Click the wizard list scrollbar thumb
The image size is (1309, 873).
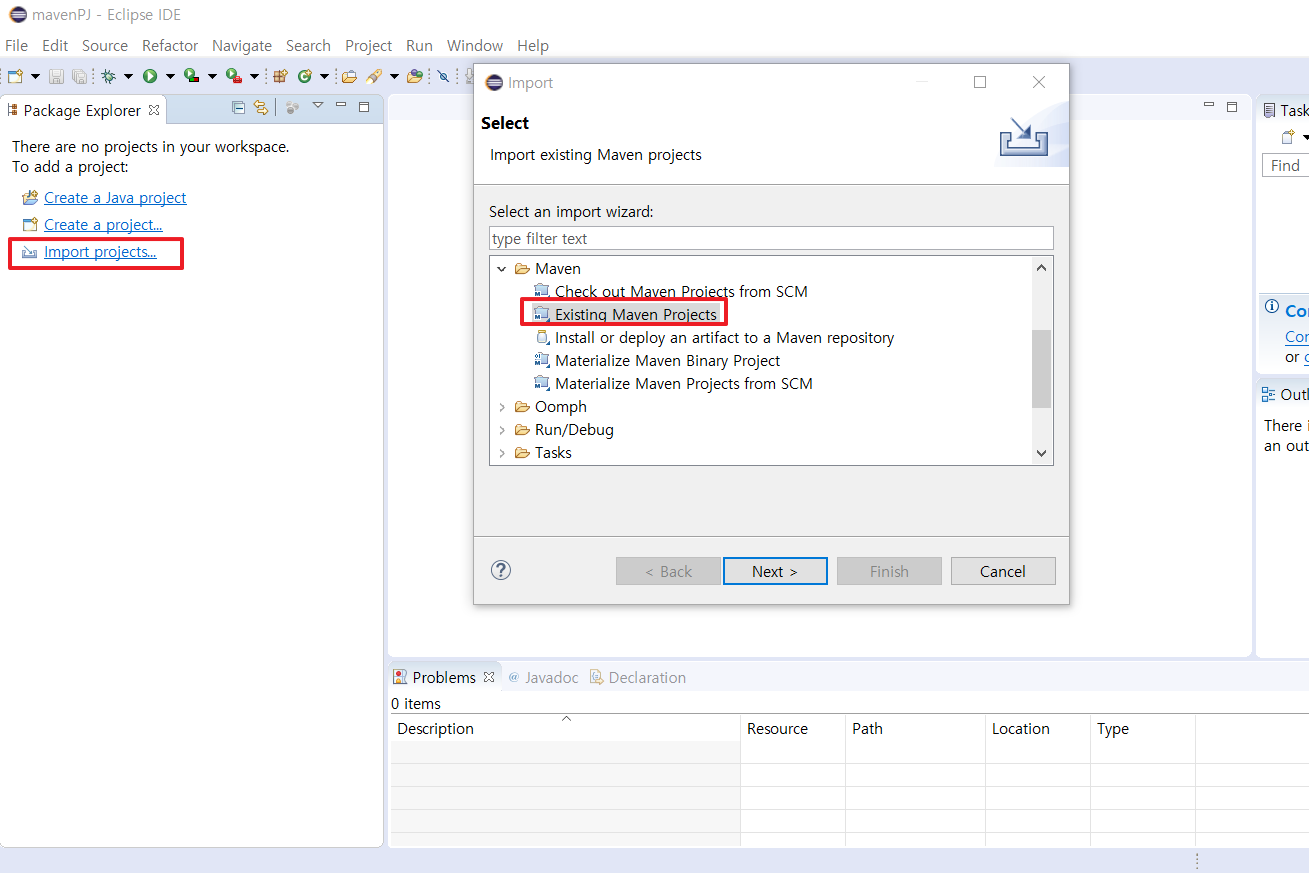(x=1042, y=369)
